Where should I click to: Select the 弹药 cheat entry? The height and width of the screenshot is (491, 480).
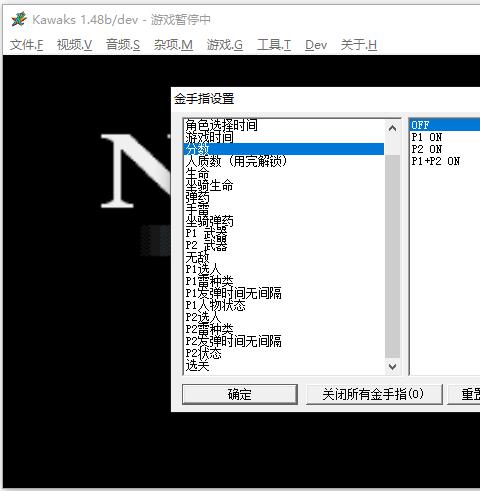[284, 197]
